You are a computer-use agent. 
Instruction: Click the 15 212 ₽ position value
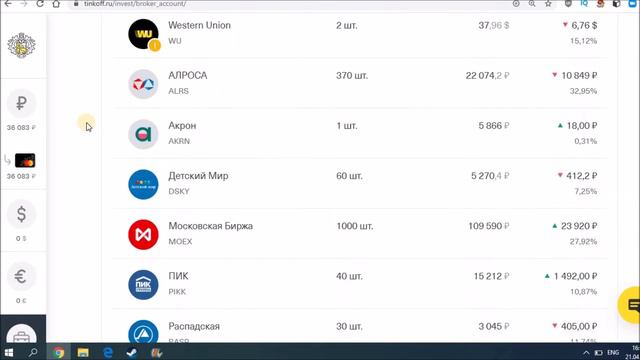coord(491,276)
